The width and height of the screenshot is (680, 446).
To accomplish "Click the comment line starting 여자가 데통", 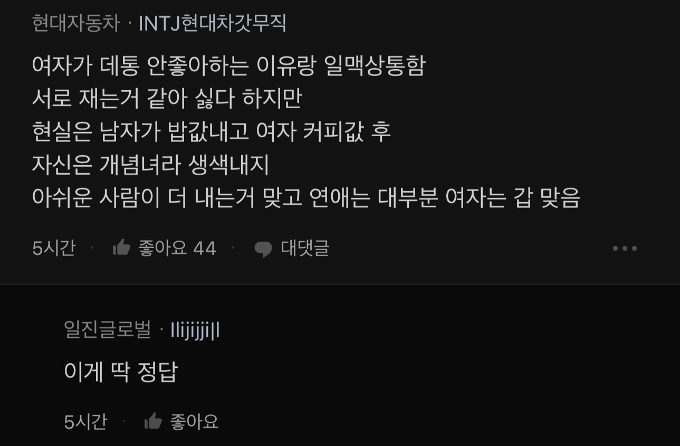I will click(x=228, y=65).
